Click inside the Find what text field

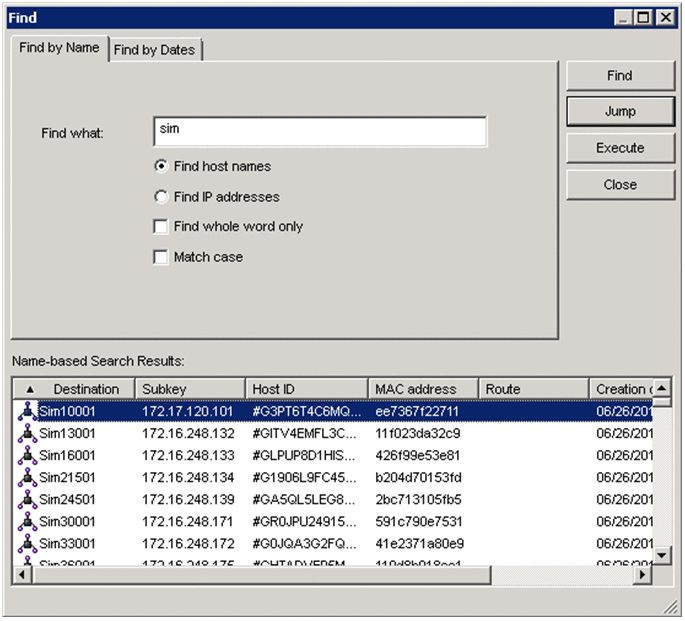coord(320,131)
